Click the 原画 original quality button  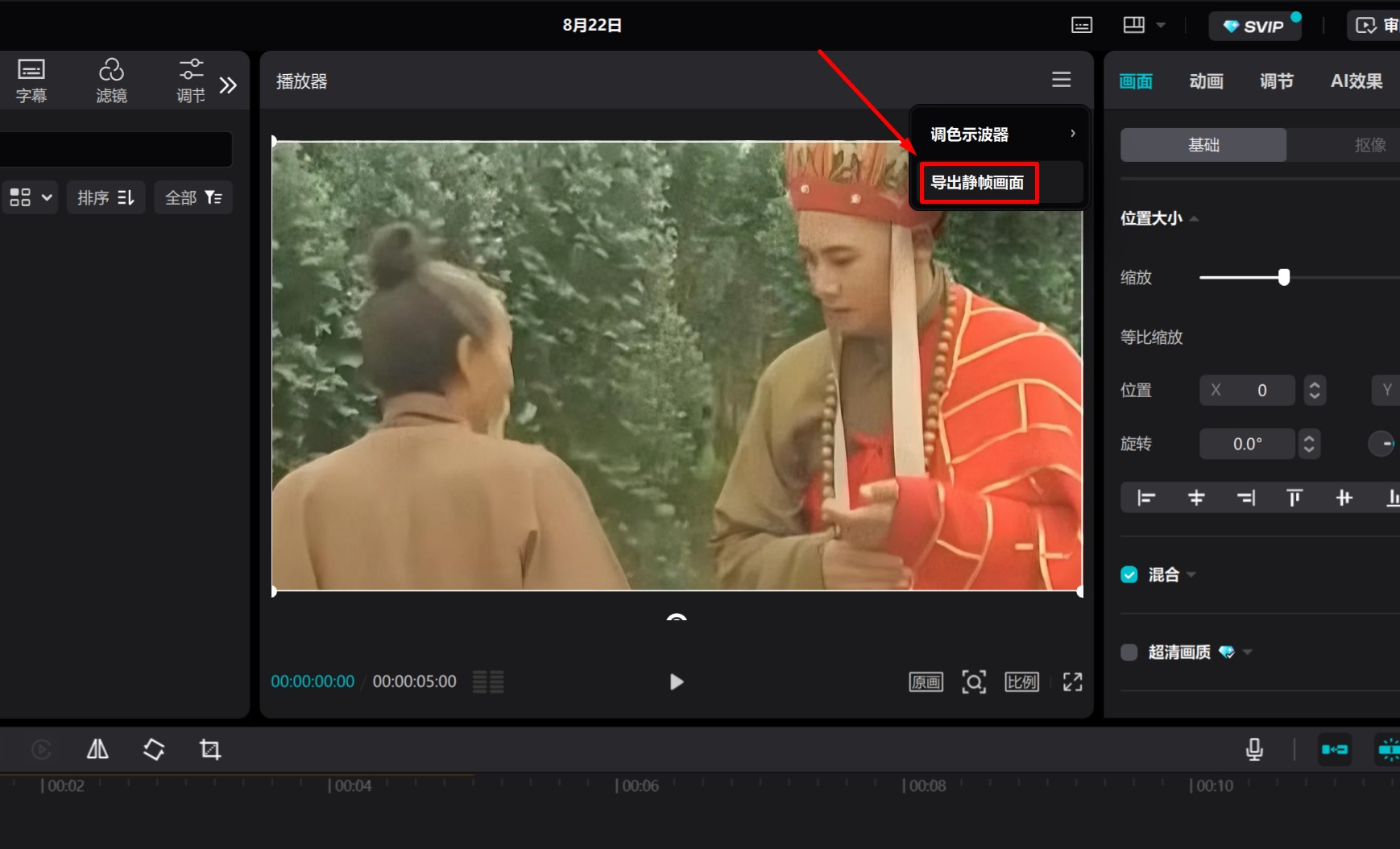click(926, 682)
